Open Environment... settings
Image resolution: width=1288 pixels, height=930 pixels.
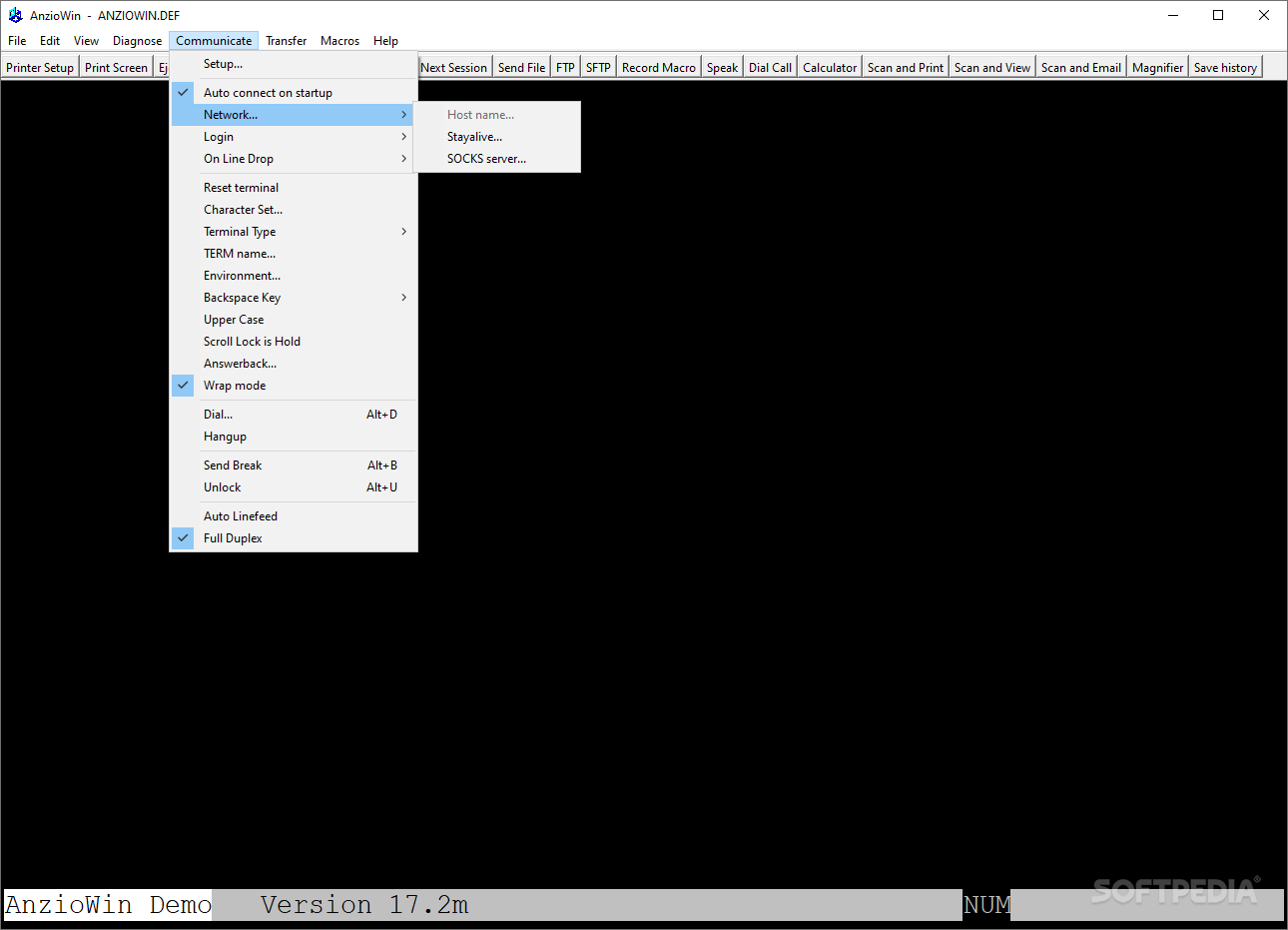pos(293,276)
